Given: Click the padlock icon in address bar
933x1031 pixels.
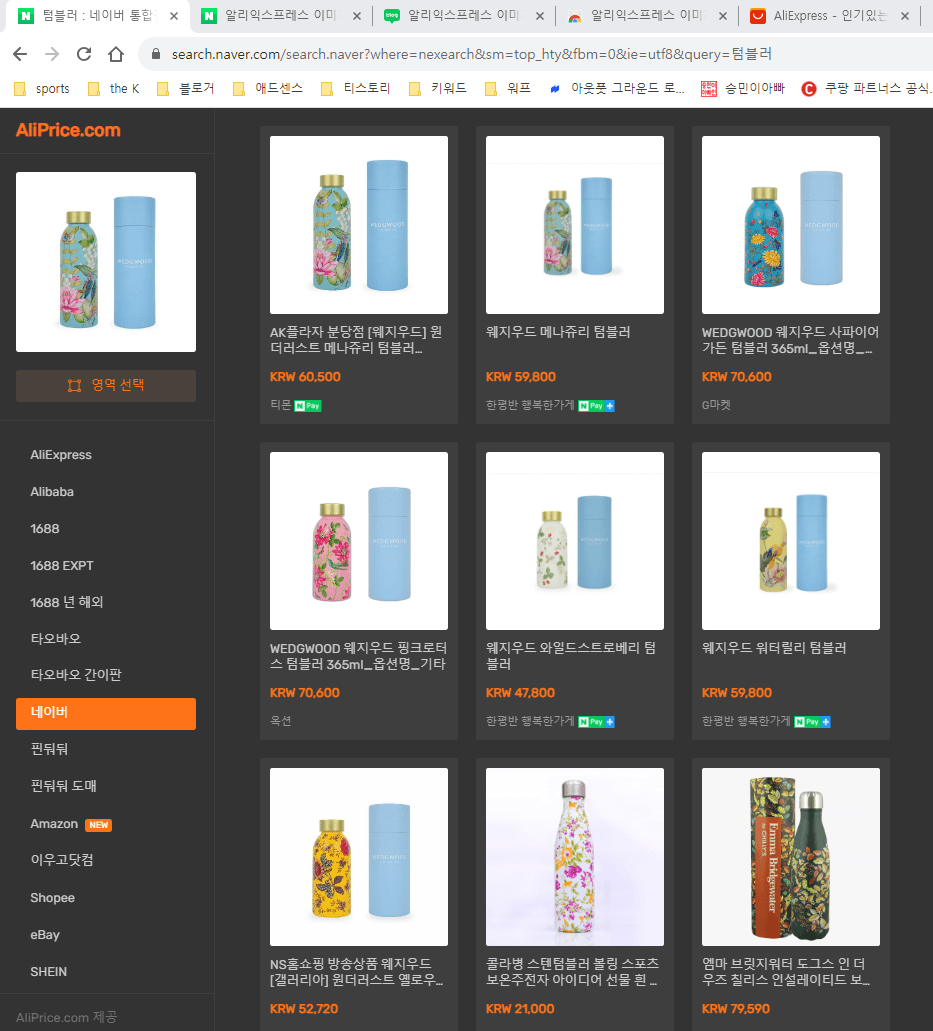Looking at the screenshot, I should pyautogui.click(x=156, y=54).
